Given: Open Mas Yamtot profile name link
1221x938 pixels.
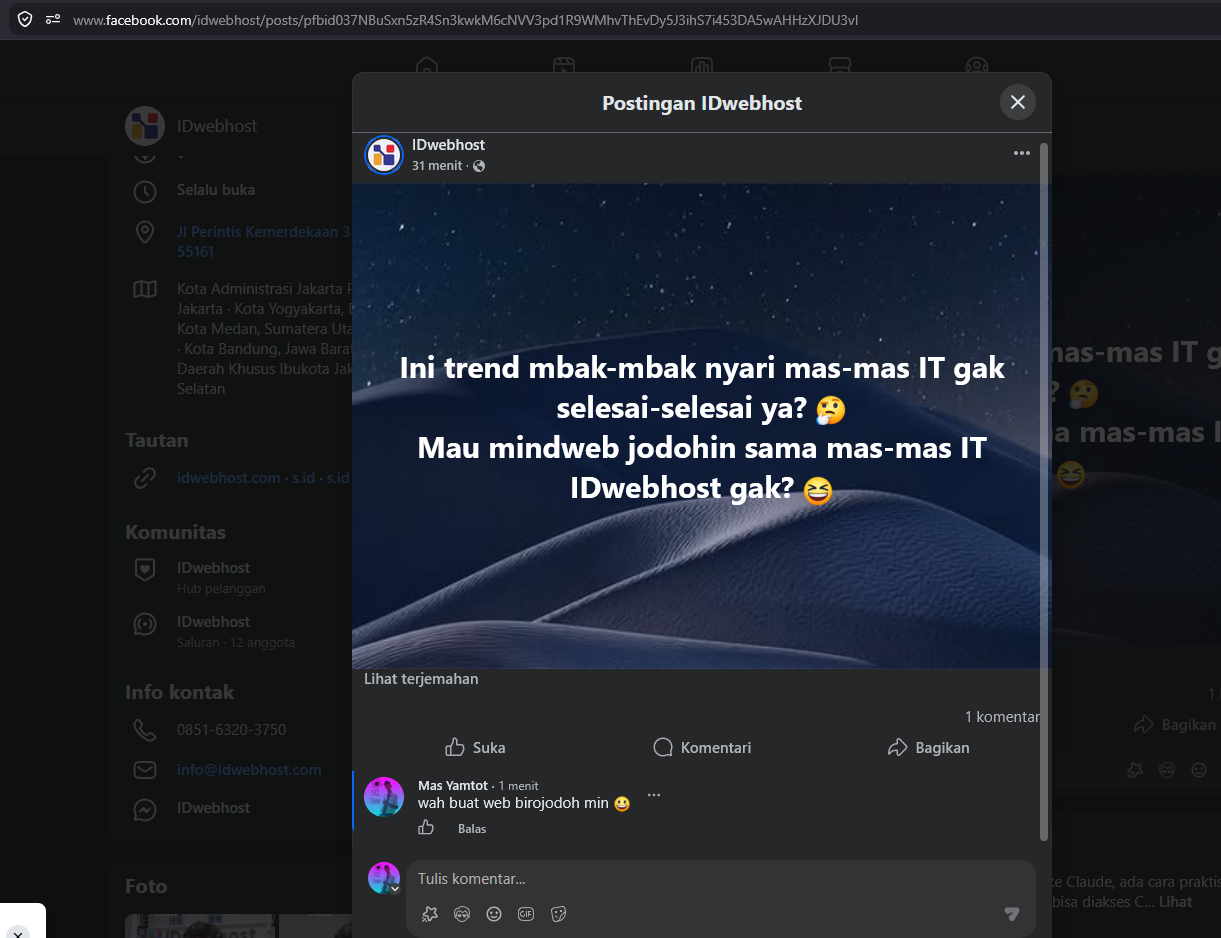Looking at the screenshot, I should (x=453, y=786).
